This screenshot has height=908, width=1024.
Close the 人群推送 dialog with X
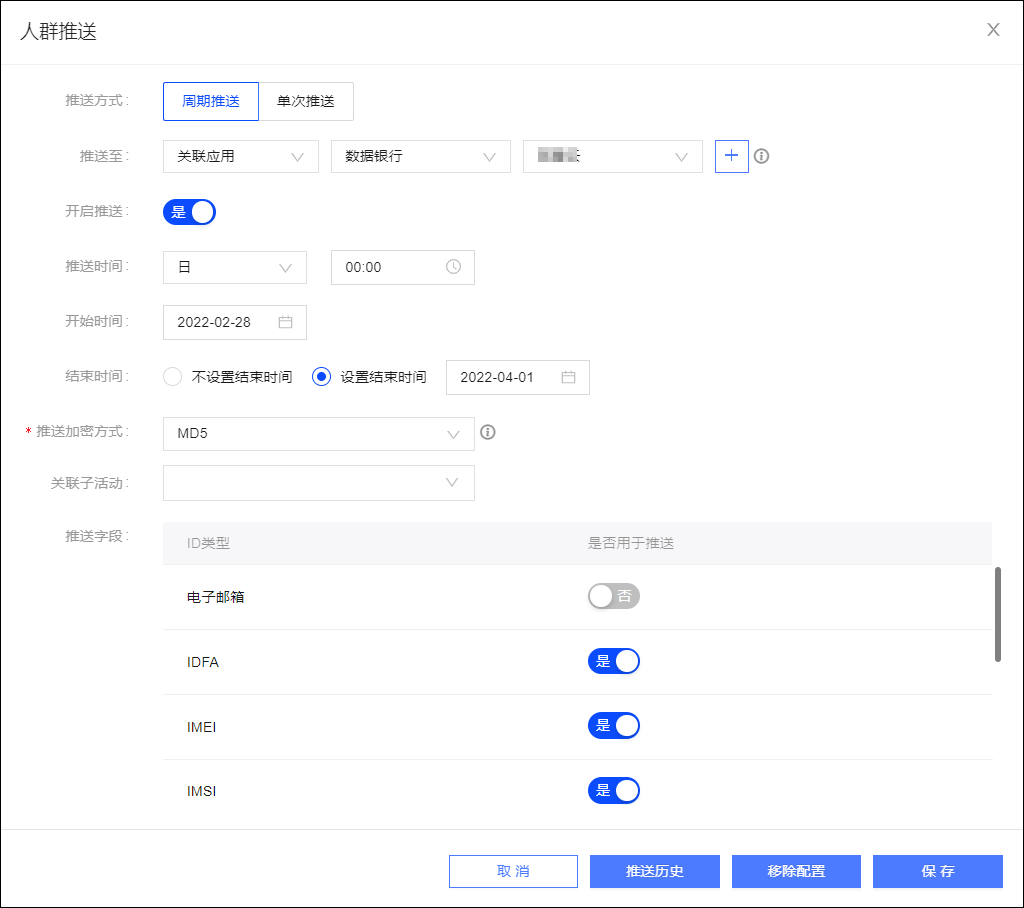tap(993, 30)
